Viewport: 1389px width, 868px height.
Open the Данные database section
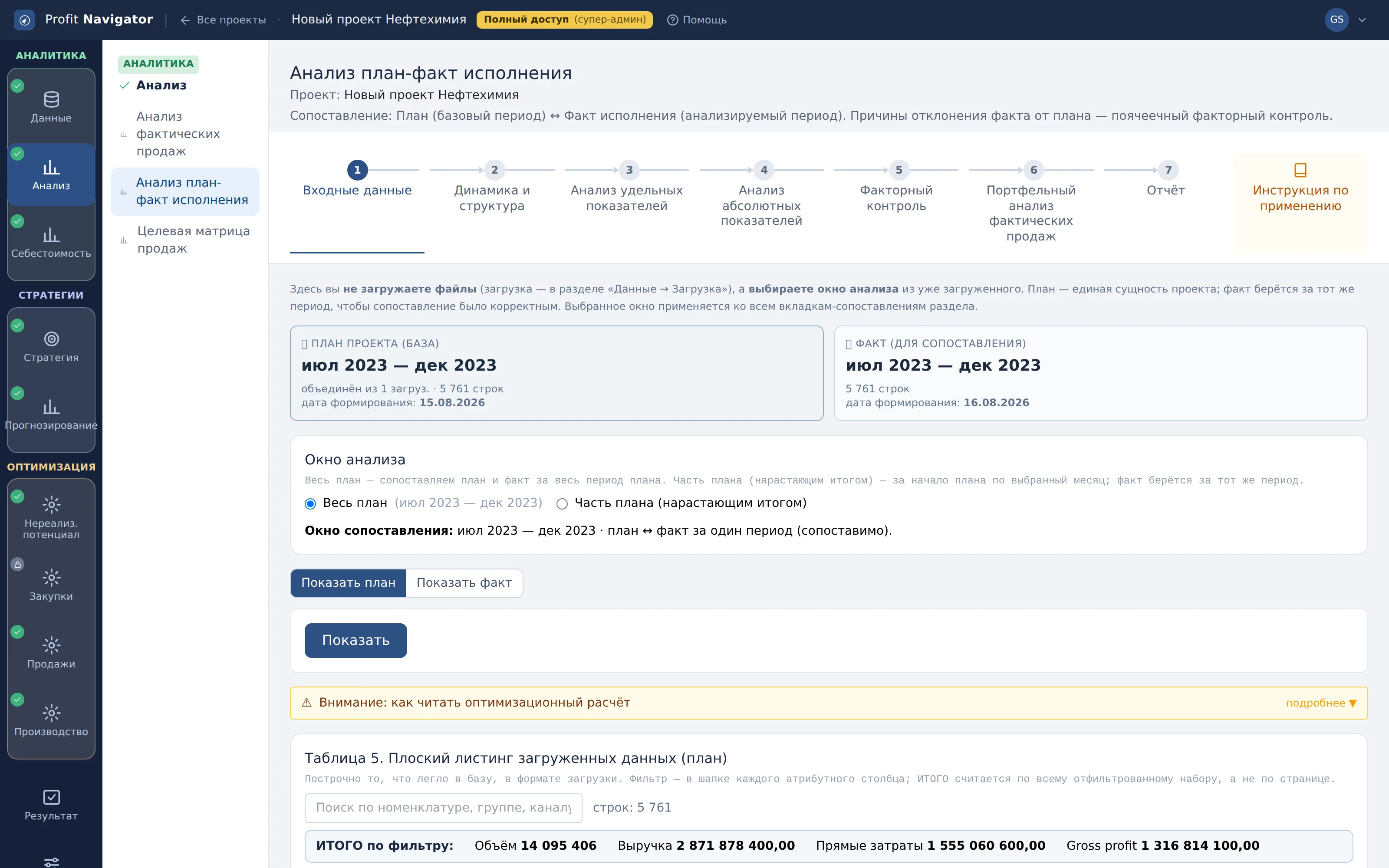tap(51, 107)
